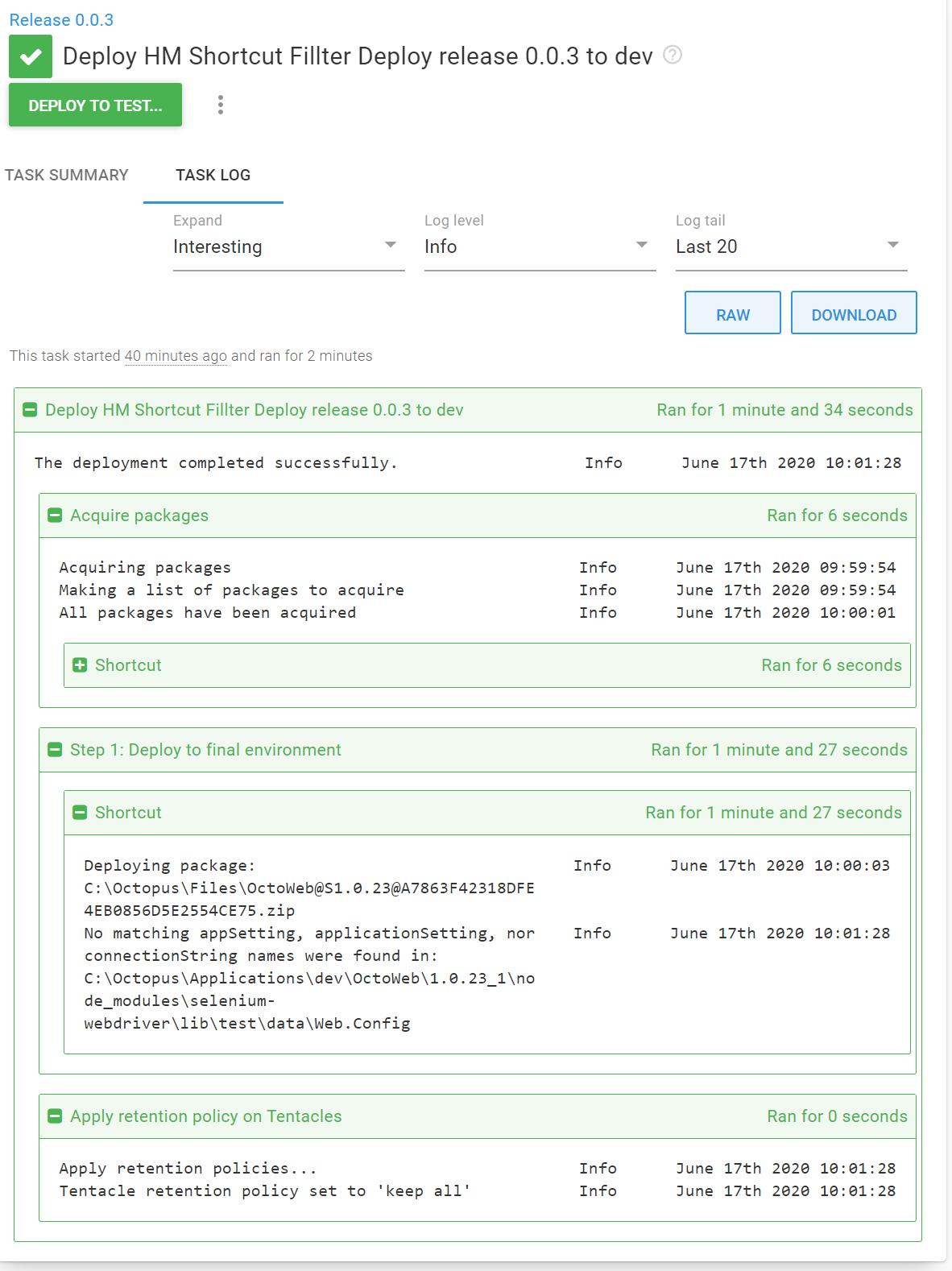Collapse Step 1: Deploy to final environment
This screenshot has height=1271, width=952.
55,750
